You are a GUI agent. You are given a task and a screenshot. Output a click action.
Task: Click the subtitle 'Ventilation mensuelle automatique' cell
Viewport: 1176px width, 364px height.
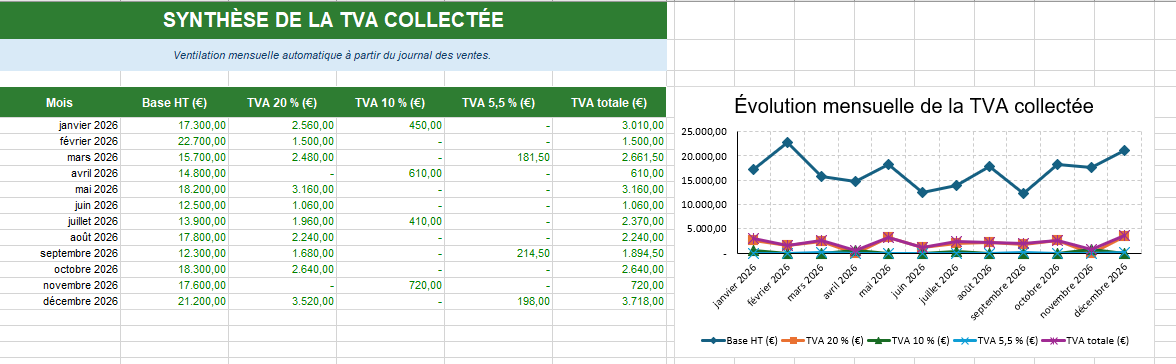point(333,56)
